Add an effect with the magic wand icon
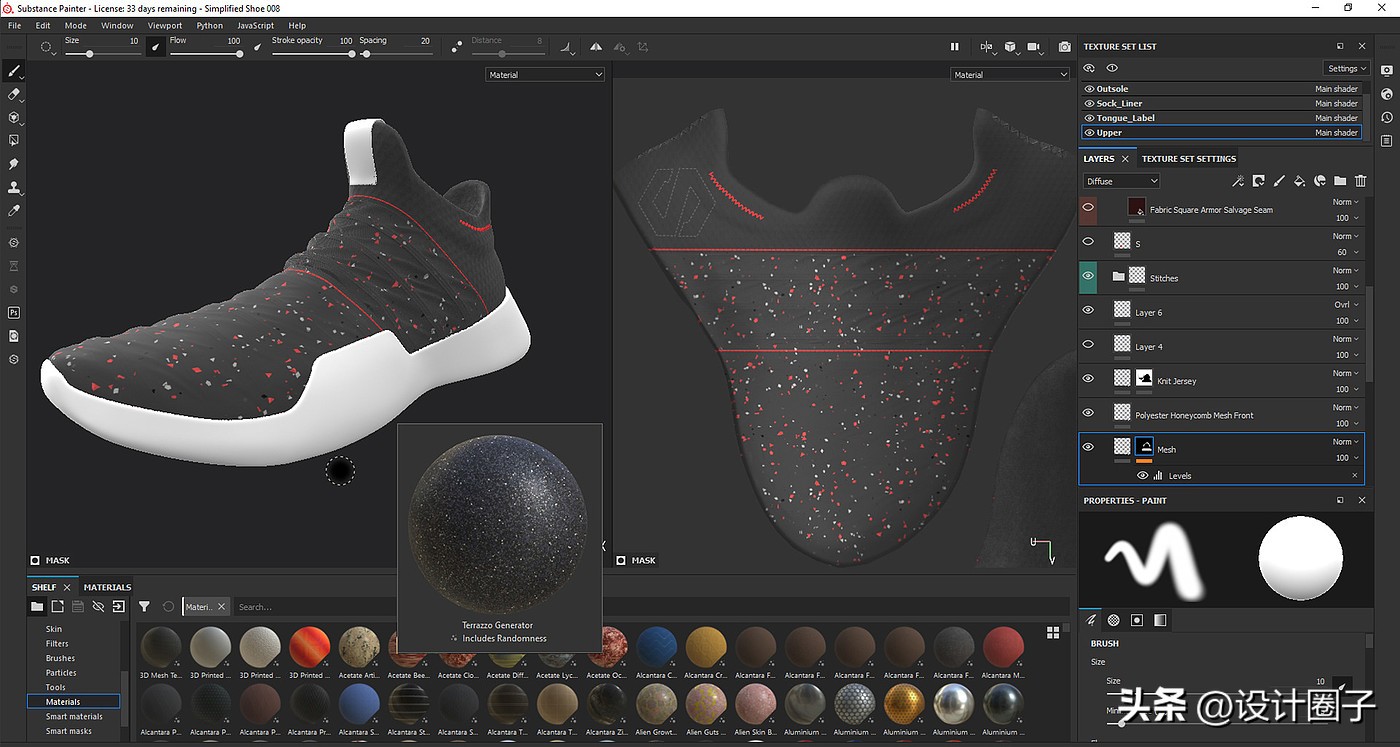 1237,181
